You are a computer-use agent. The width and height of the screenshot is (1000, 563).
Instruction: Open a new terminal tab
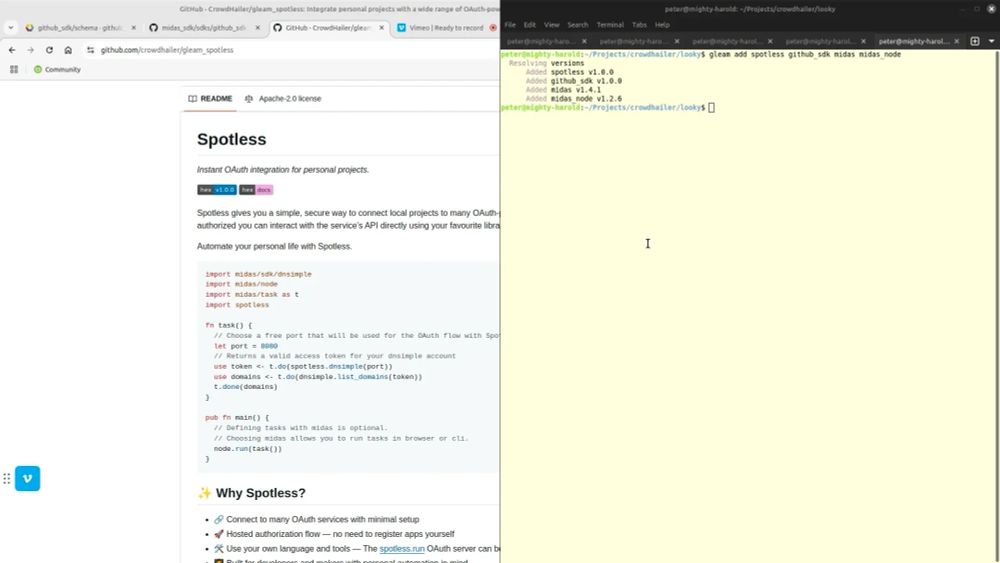(x=974, y=41)
